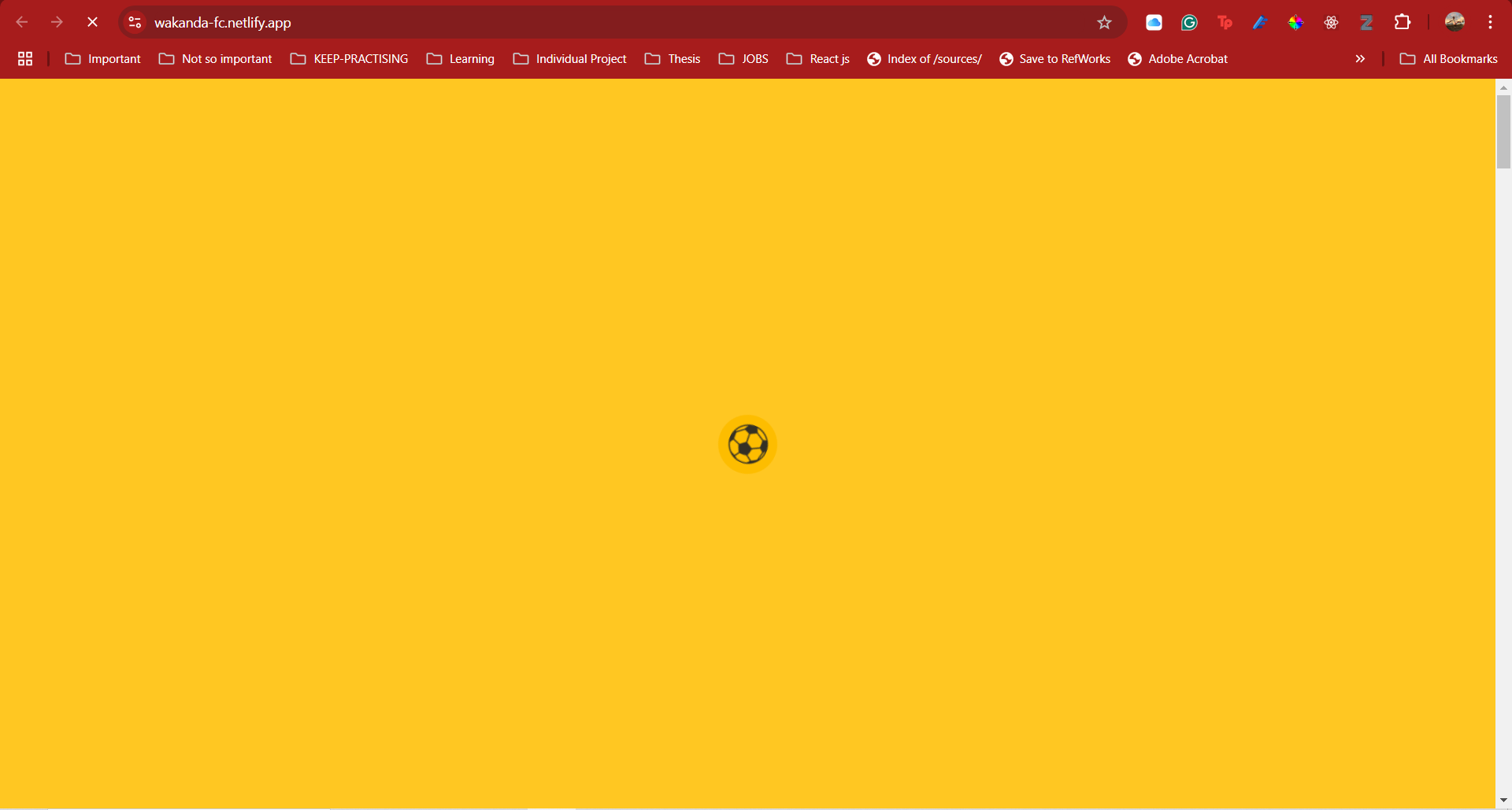Screen dimensions: 1512x810
Task: Stop loading the page
Action: click(x=92, y=22)
